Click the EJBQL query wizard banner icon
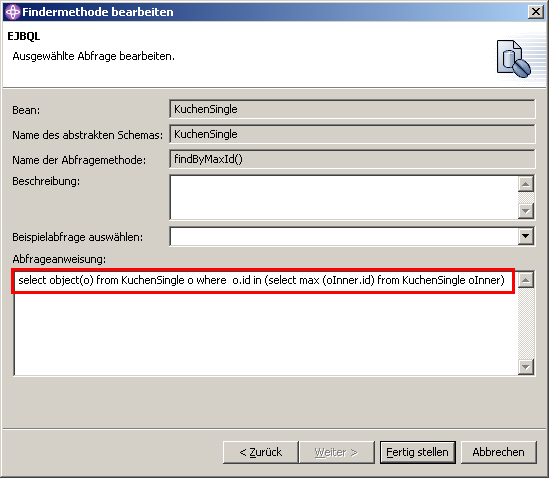 514,58
